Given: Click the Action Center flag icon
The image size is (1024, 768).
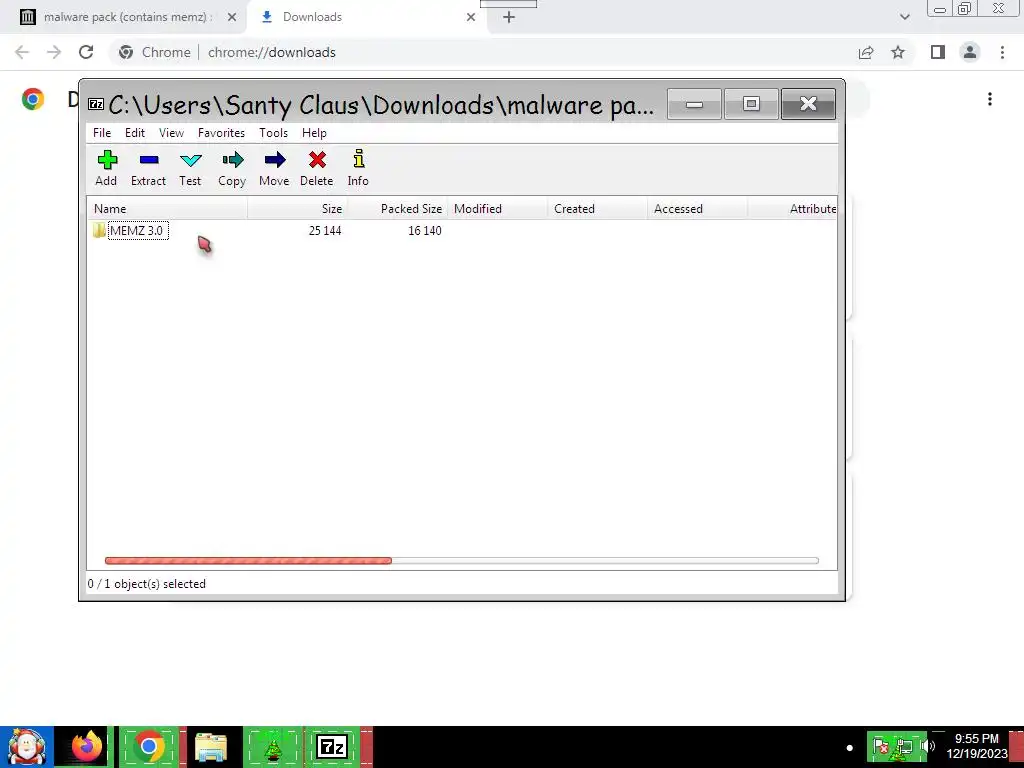Looking at the screenshot, I should [x=880, y=746].
